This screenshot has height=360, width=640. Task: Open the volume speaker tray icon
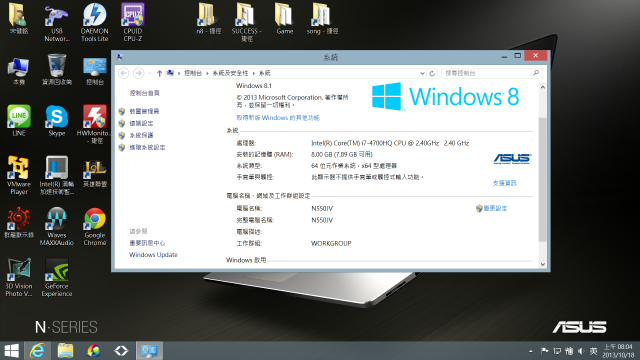581,351
